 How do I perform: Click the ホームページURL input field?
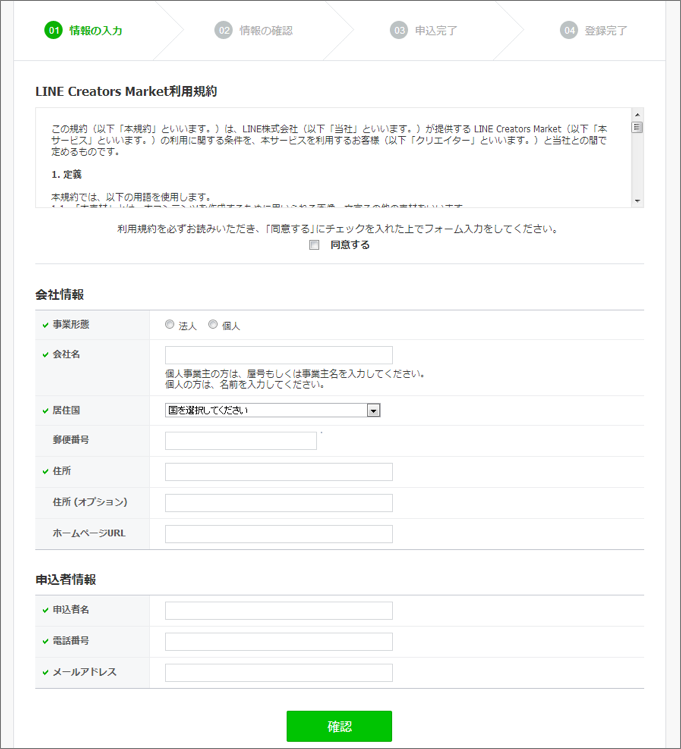click(278, 534)
